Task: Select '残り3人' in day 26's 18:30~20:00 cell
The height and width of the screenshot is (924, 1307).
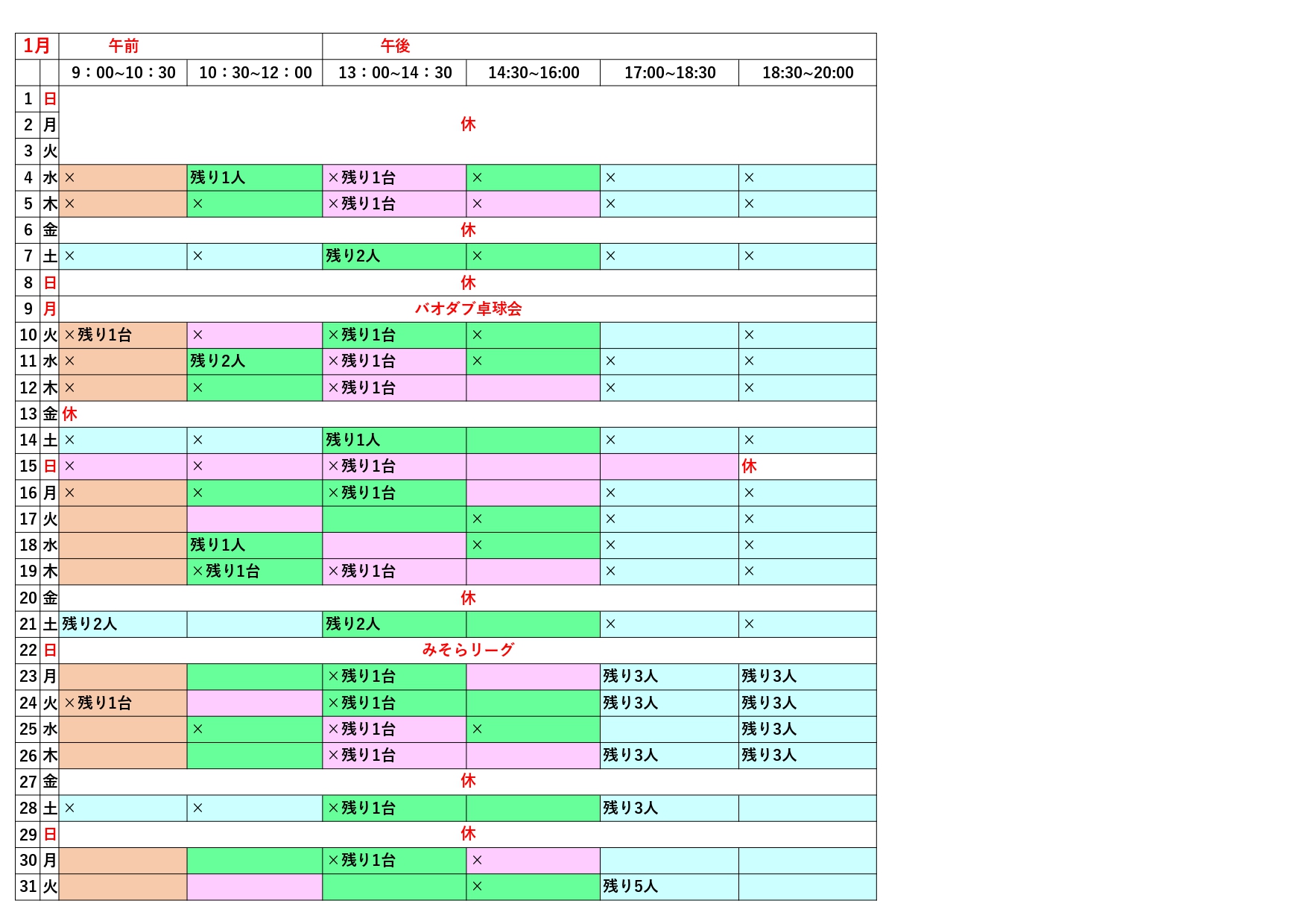Action: (769, 755)
